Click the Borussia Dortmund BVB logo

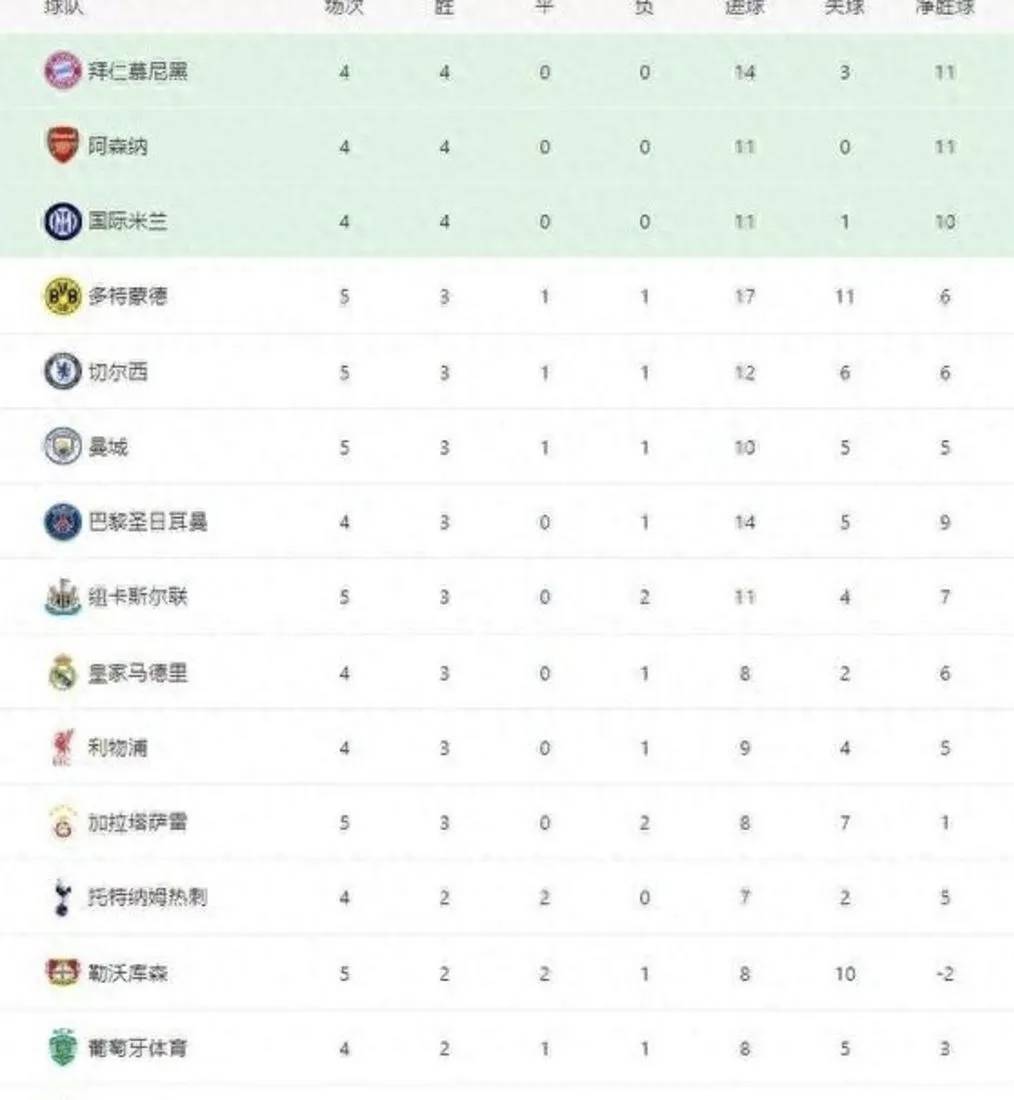[62, 297]
